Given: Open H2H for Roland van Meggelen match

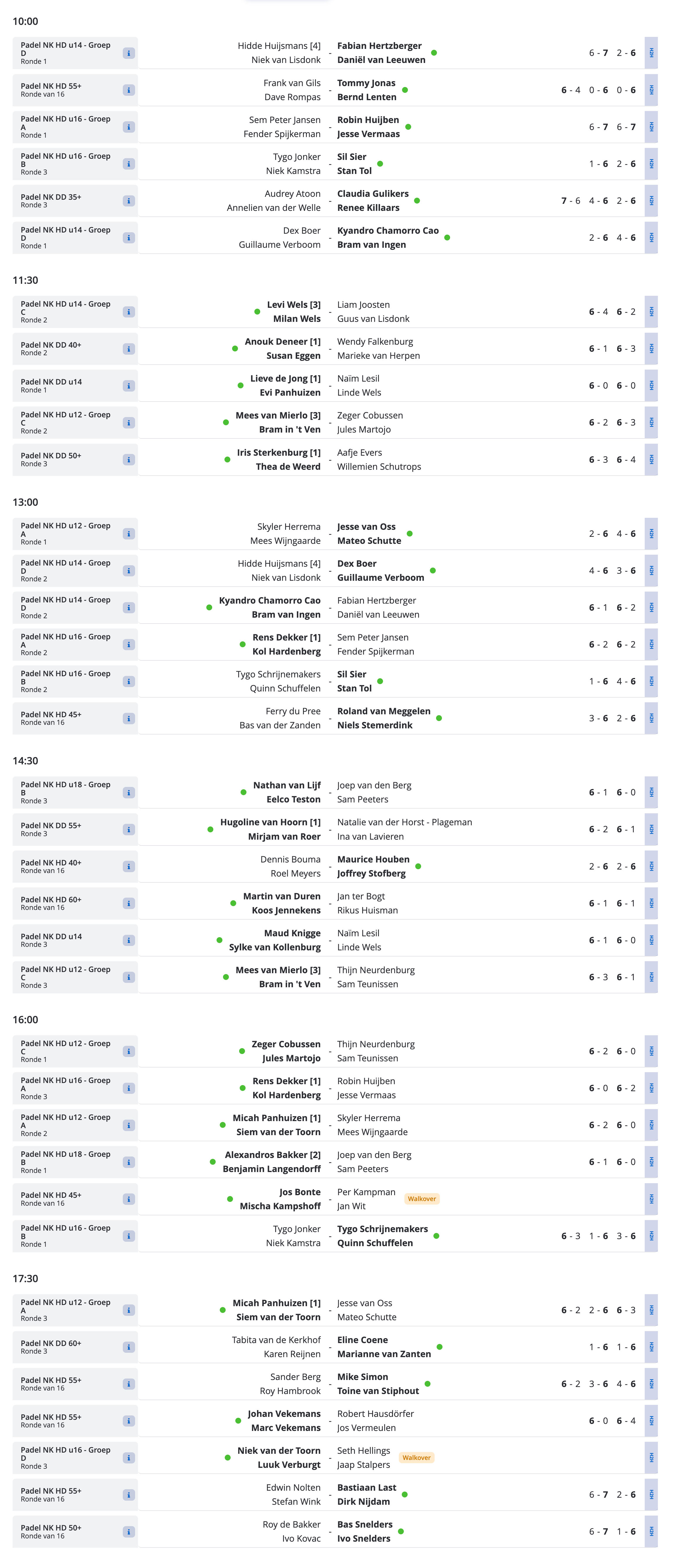Looking at the screenshot, I should pyautogui.click(x=651, y=718).
